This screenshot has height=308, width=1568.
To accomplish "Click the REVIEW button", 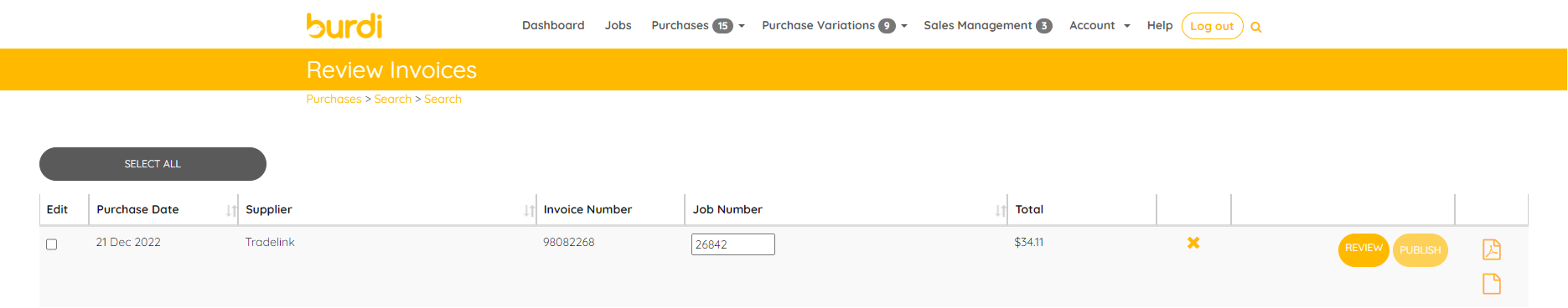I will click(1364, 249).
